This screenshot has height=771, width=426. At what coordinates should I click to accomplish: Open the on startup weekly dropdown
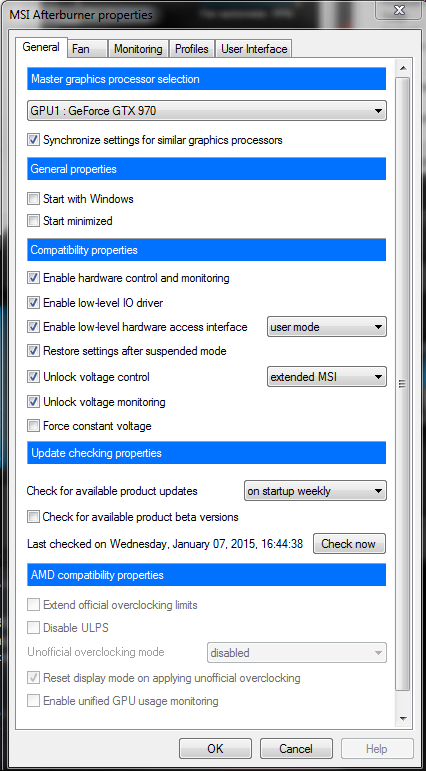tap(315, 491)
